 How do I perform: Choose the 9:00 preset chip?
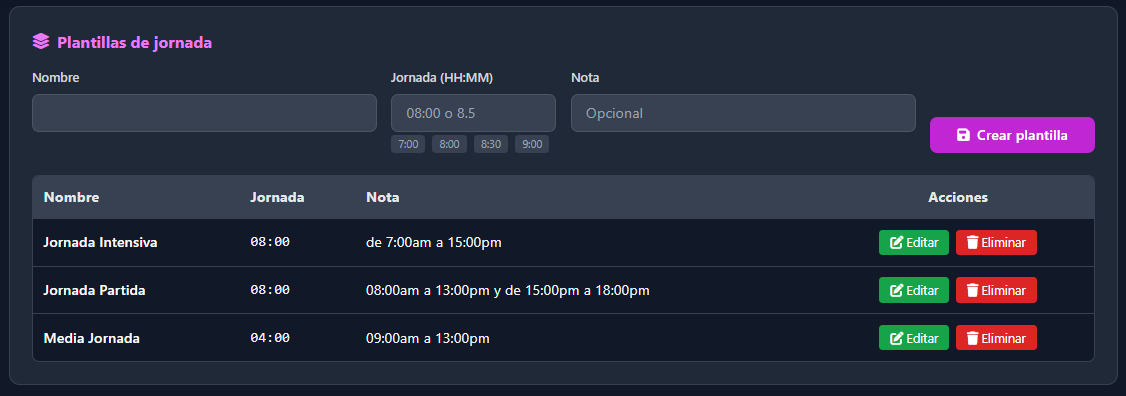tap(532, 144)
